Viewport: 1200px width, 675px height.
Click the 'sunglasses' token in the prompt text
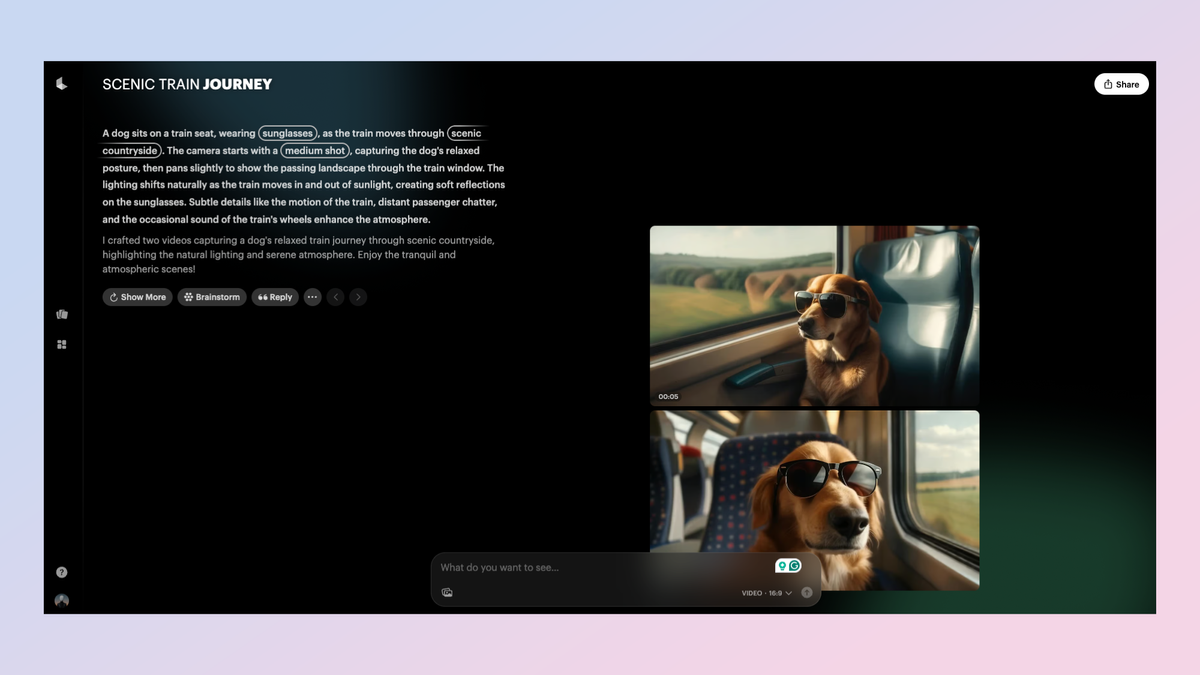click(288, 132)
